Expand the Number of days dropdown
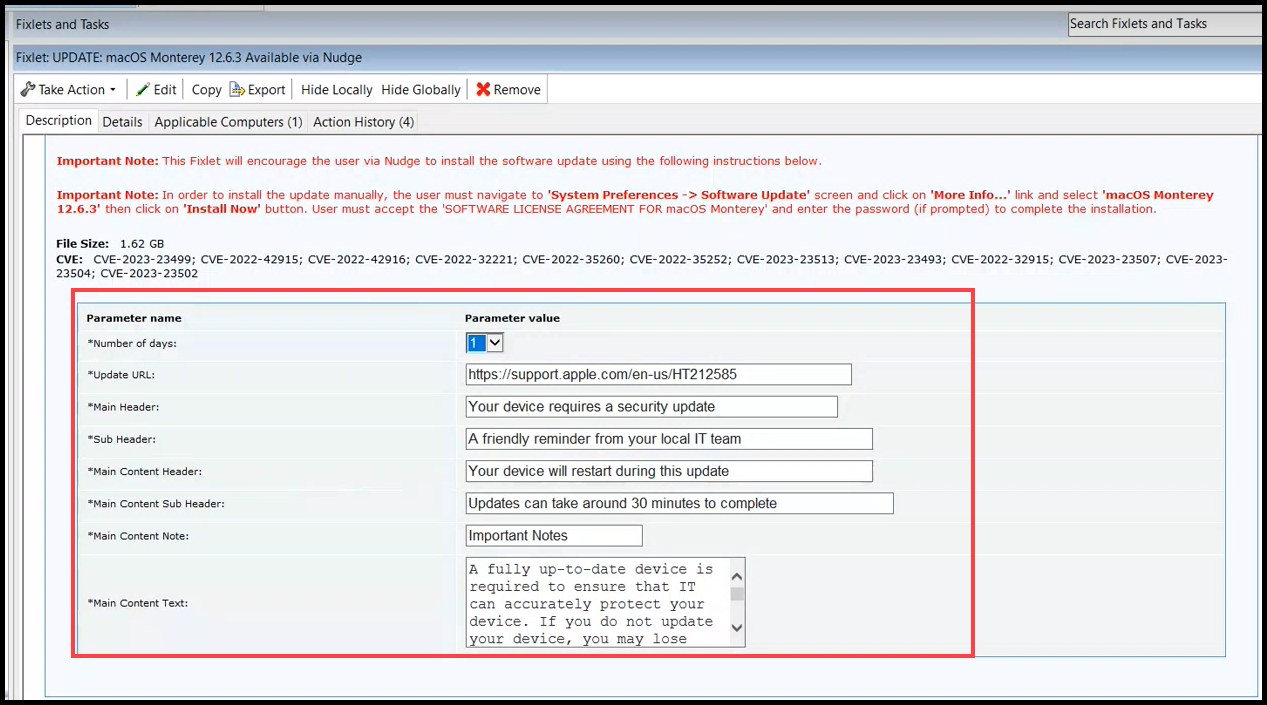This screenshot has width=1267, height=705. tap(494, 343)
